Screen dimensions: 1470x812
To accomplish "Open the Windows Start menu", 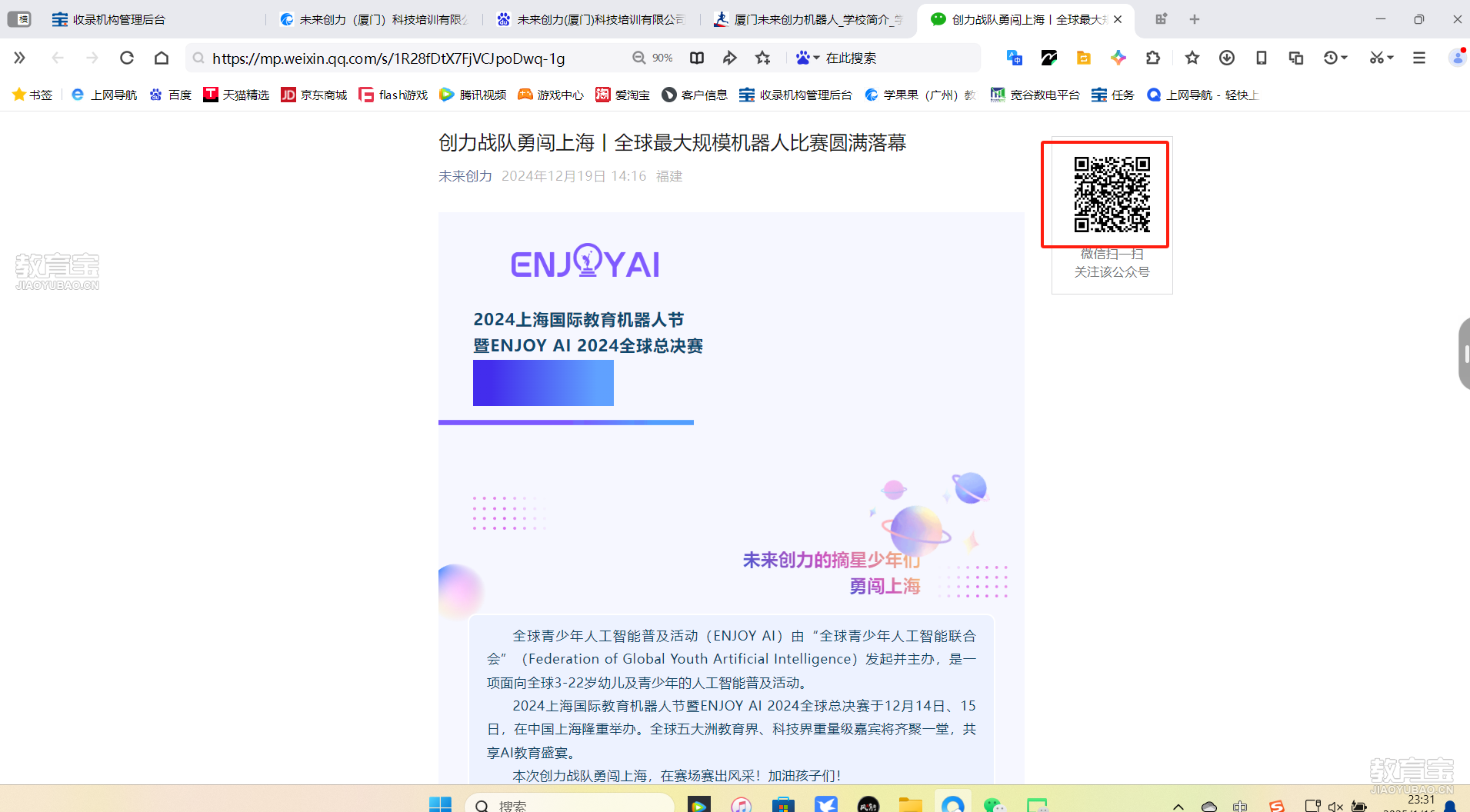I will coord(440,804).
